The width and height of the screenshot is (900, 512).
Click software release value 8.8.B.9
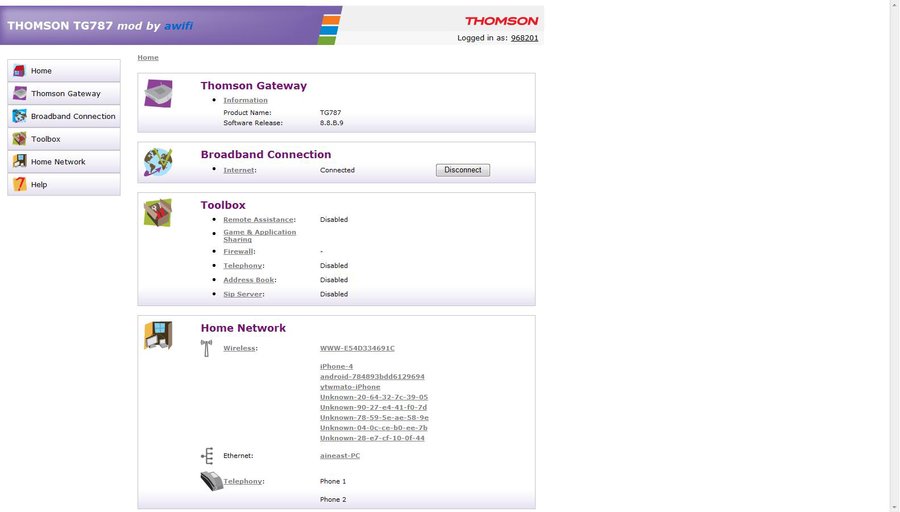331,123
